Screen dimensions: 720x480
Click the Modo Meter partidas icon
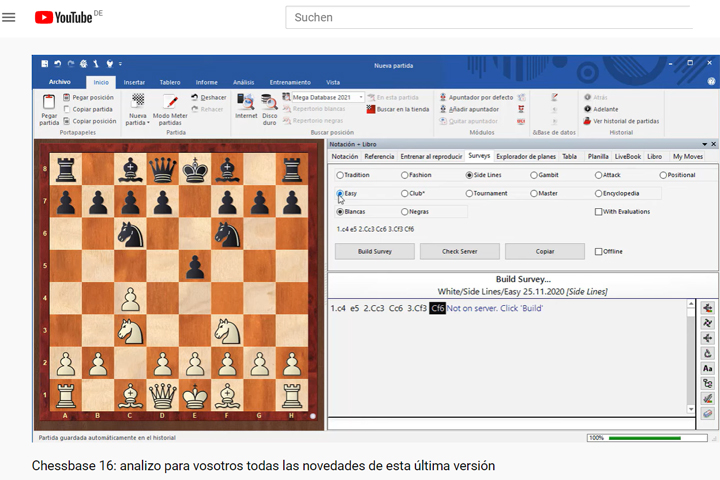pyautogui.click(x=170, y=102)
